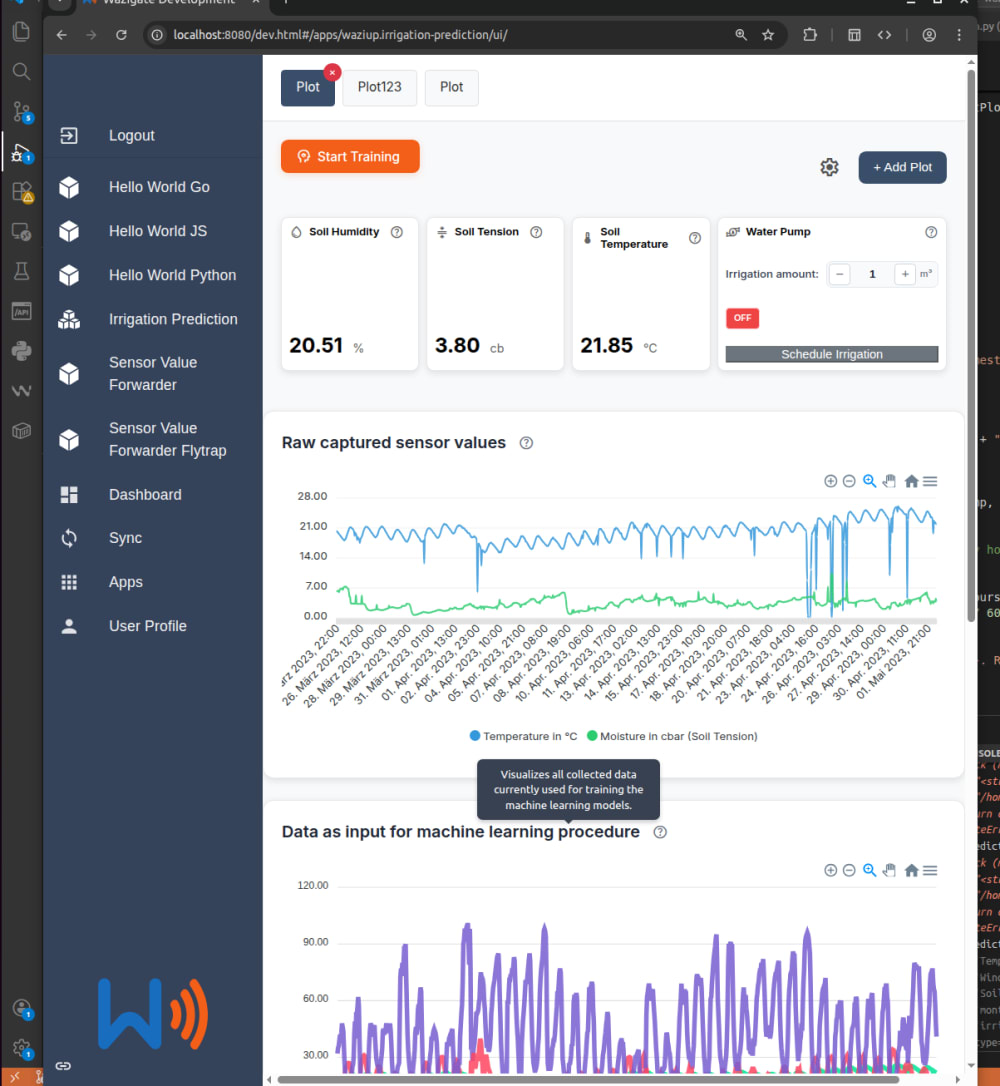The image size is (1000, 1086).
Task: Show Water Pump help icon
Action: coord(931,232)
